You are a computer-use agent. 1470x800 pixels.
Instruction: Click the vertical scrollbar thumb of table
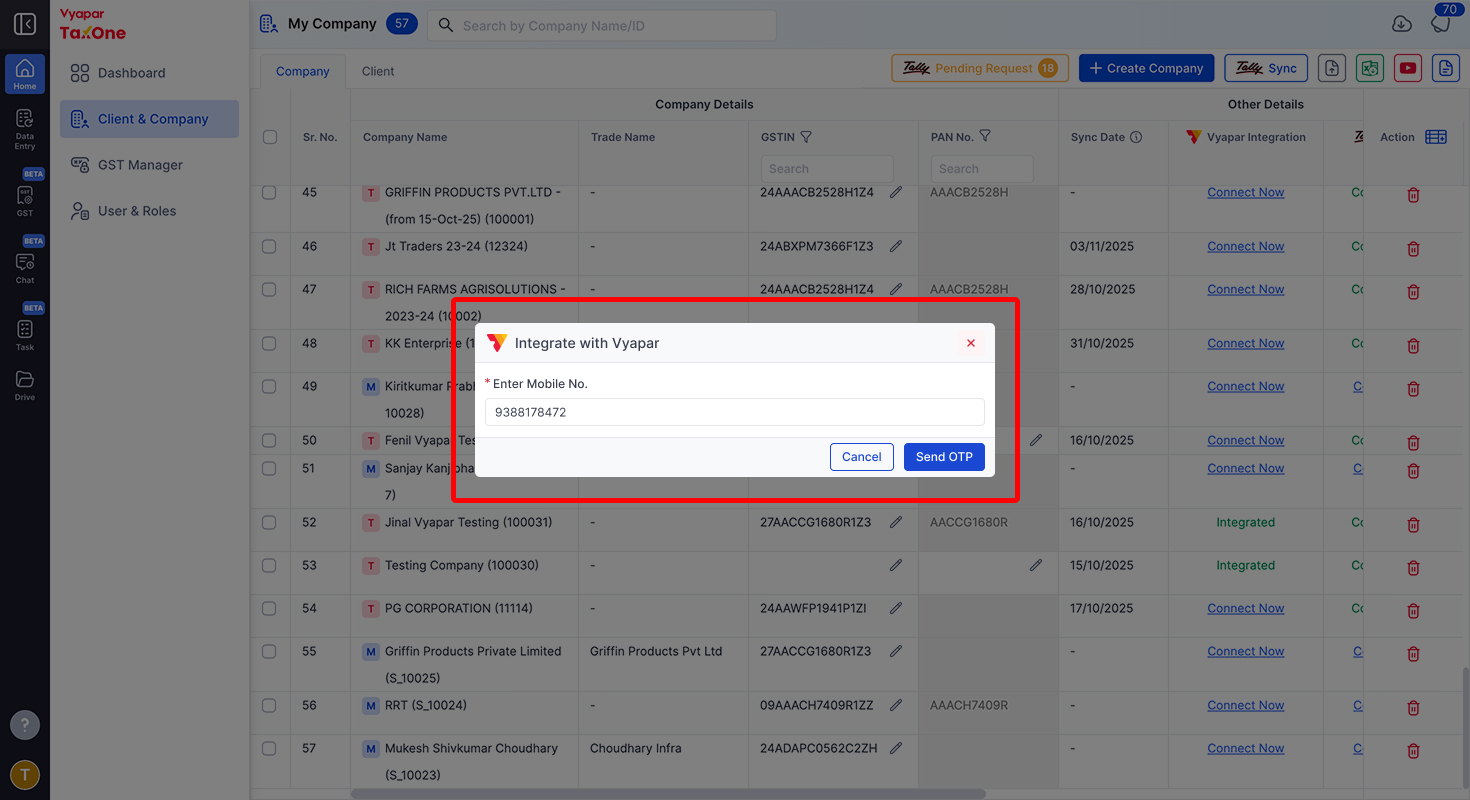(x=1465, y=727)
